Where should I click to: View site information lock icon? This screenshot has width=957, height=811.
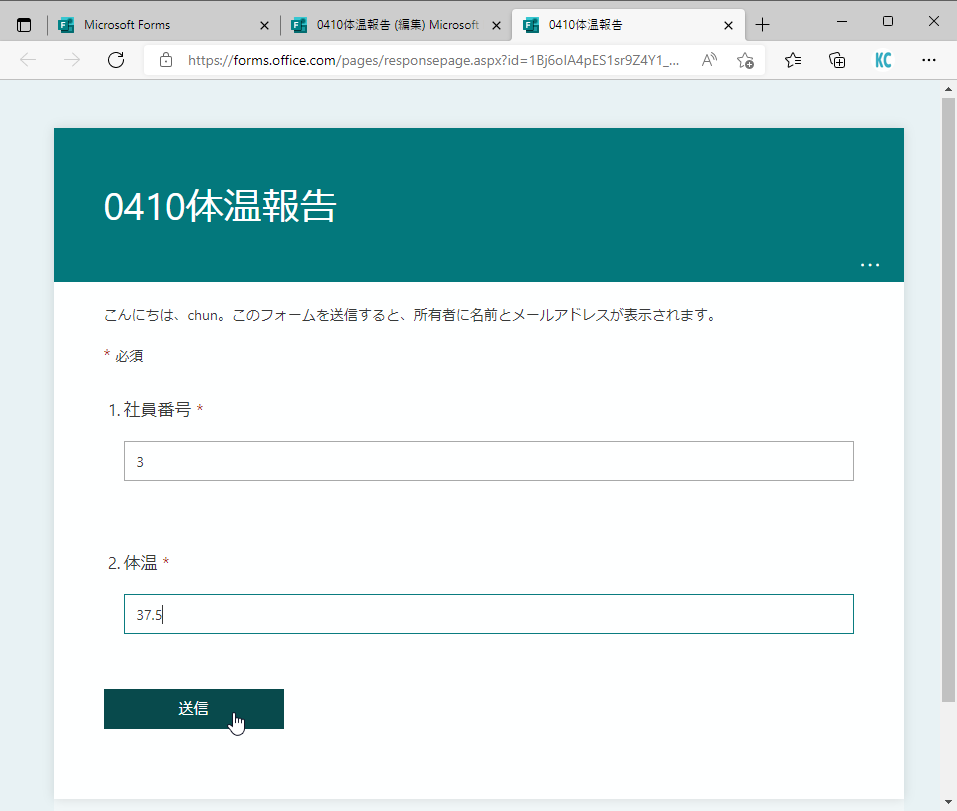pyautogui.click(x=165, y=60)
